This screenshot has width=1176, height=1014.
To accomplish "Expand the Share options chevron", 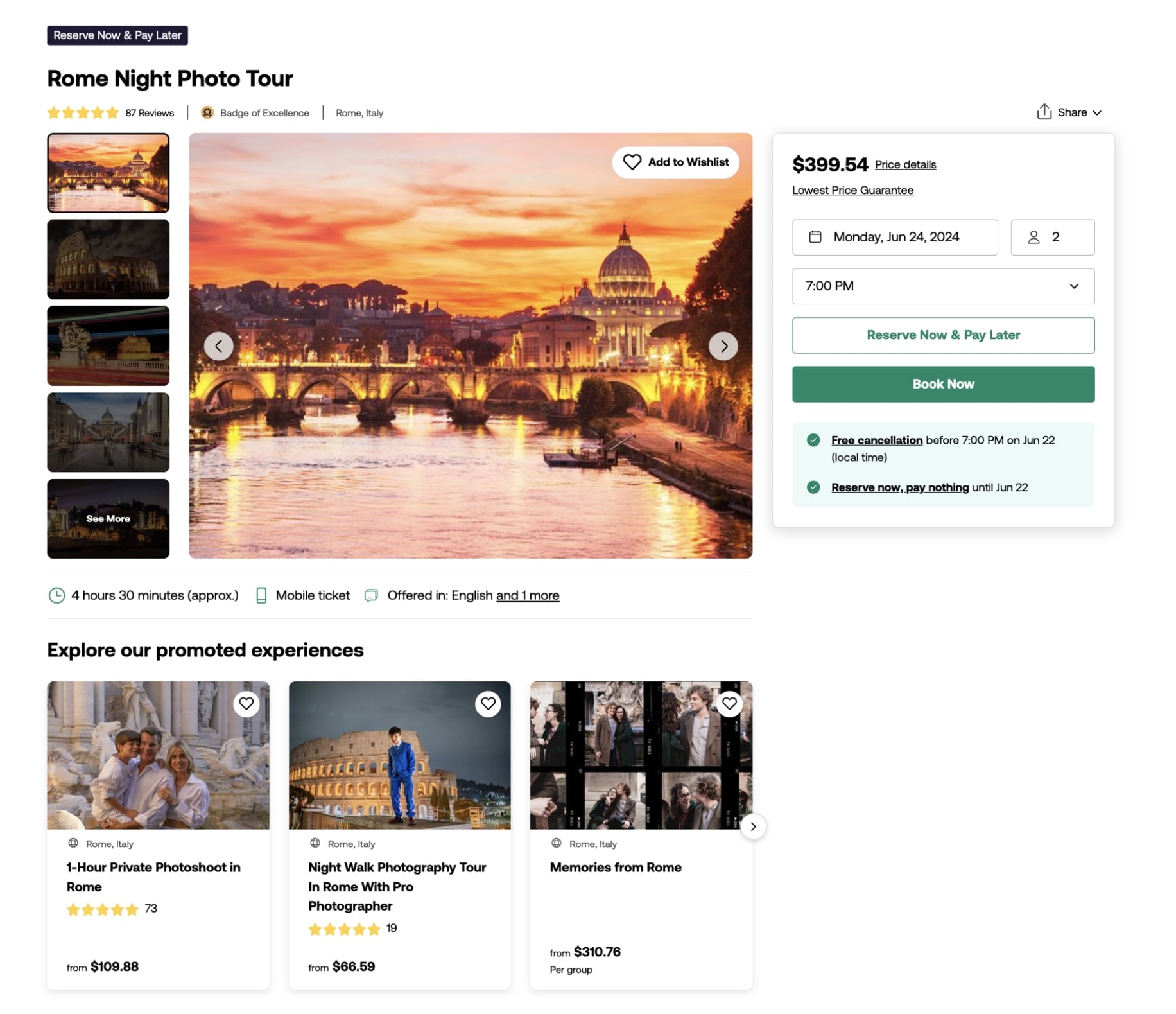I will click(x=1096, y=112).
